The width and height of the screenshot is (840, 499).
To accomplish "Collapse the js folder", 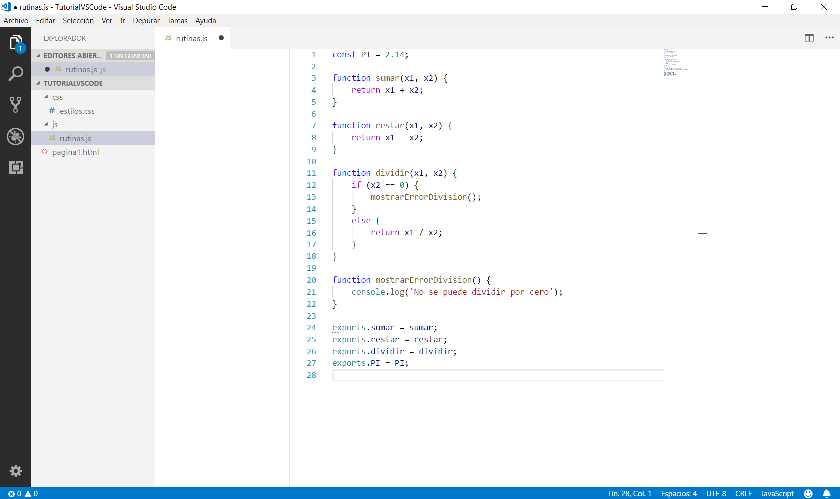I will [46, 124].
